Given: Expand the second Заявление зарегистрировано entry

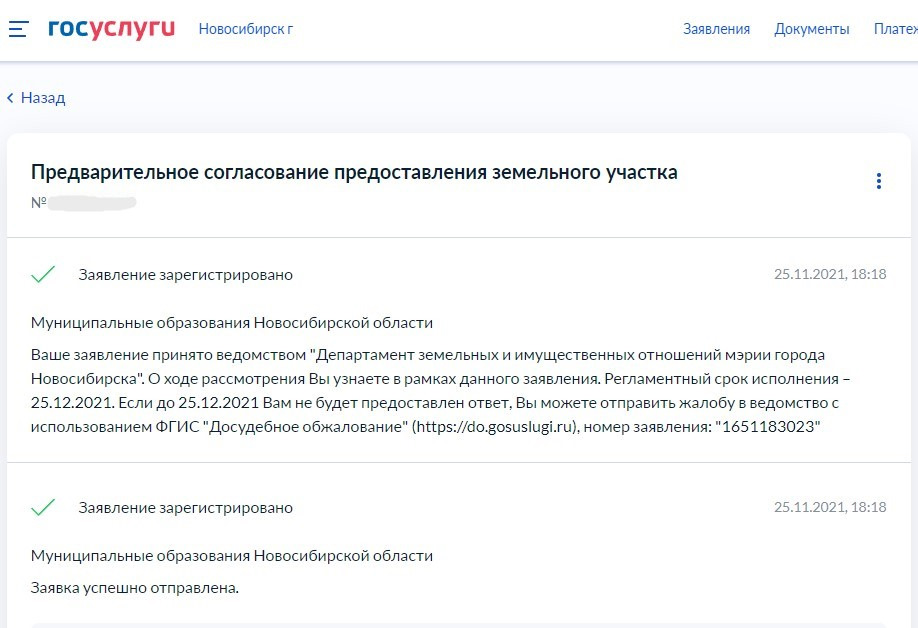Looking at the screenshot, I should [x=184, y=507].
